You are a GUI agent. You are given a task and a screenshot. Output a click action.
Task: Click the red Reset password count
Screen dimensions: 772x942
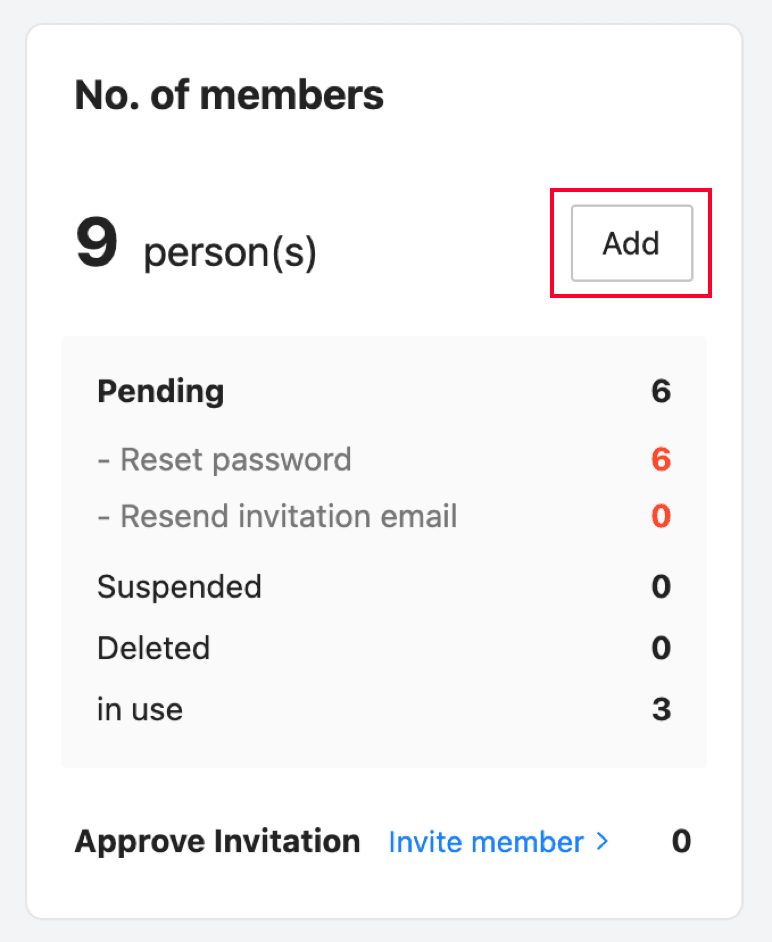pyautogui.click(x=660, y=459)
